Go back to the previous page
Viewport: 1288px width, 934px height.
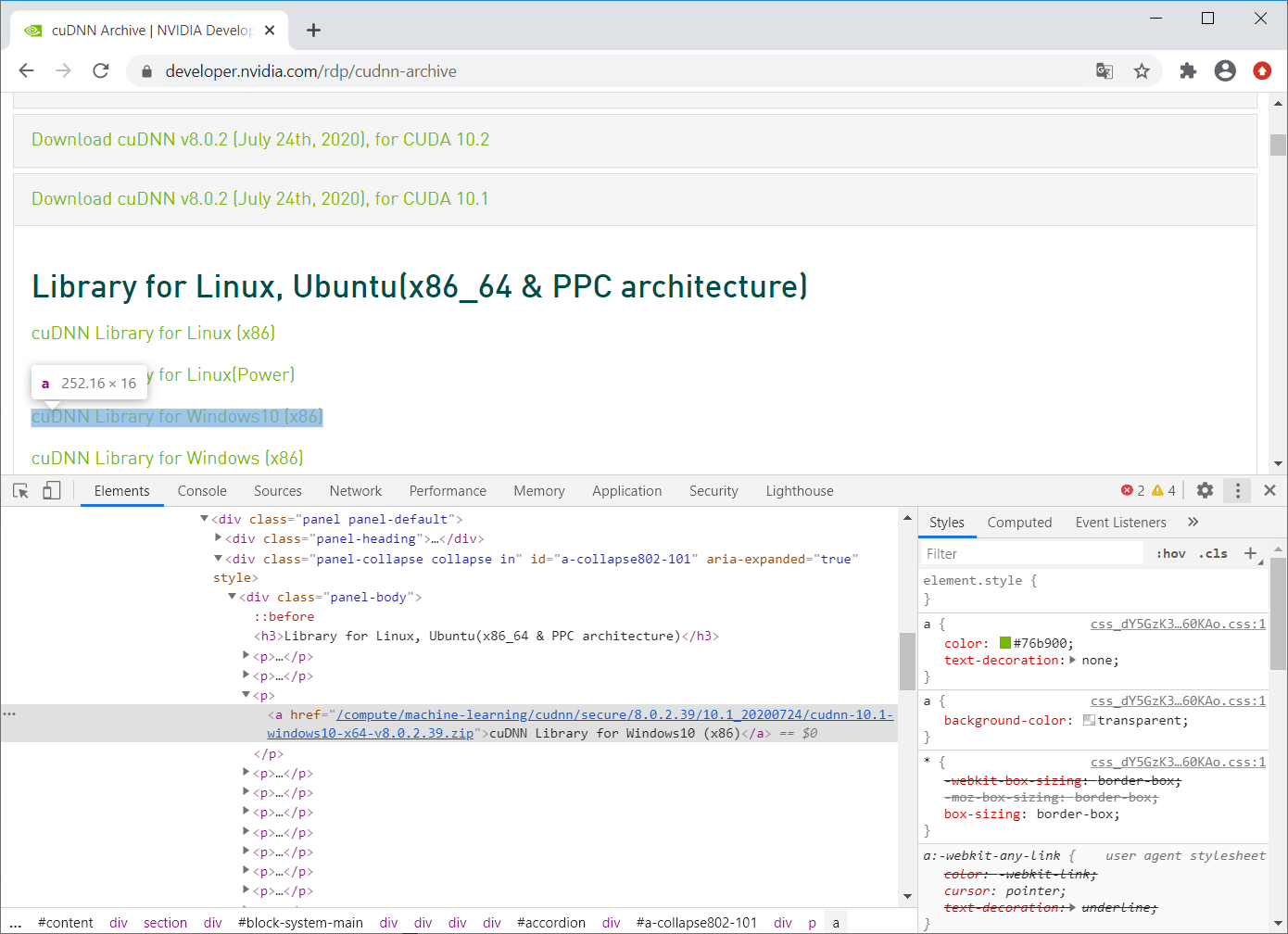[26, 71]
